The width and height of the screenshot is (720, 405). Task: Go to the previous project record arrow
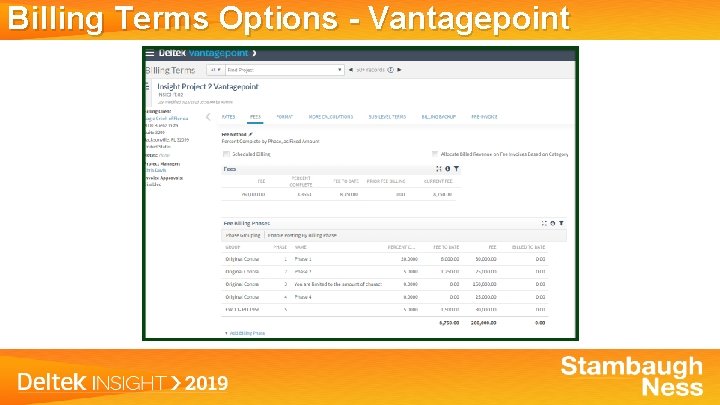[351, 70]
